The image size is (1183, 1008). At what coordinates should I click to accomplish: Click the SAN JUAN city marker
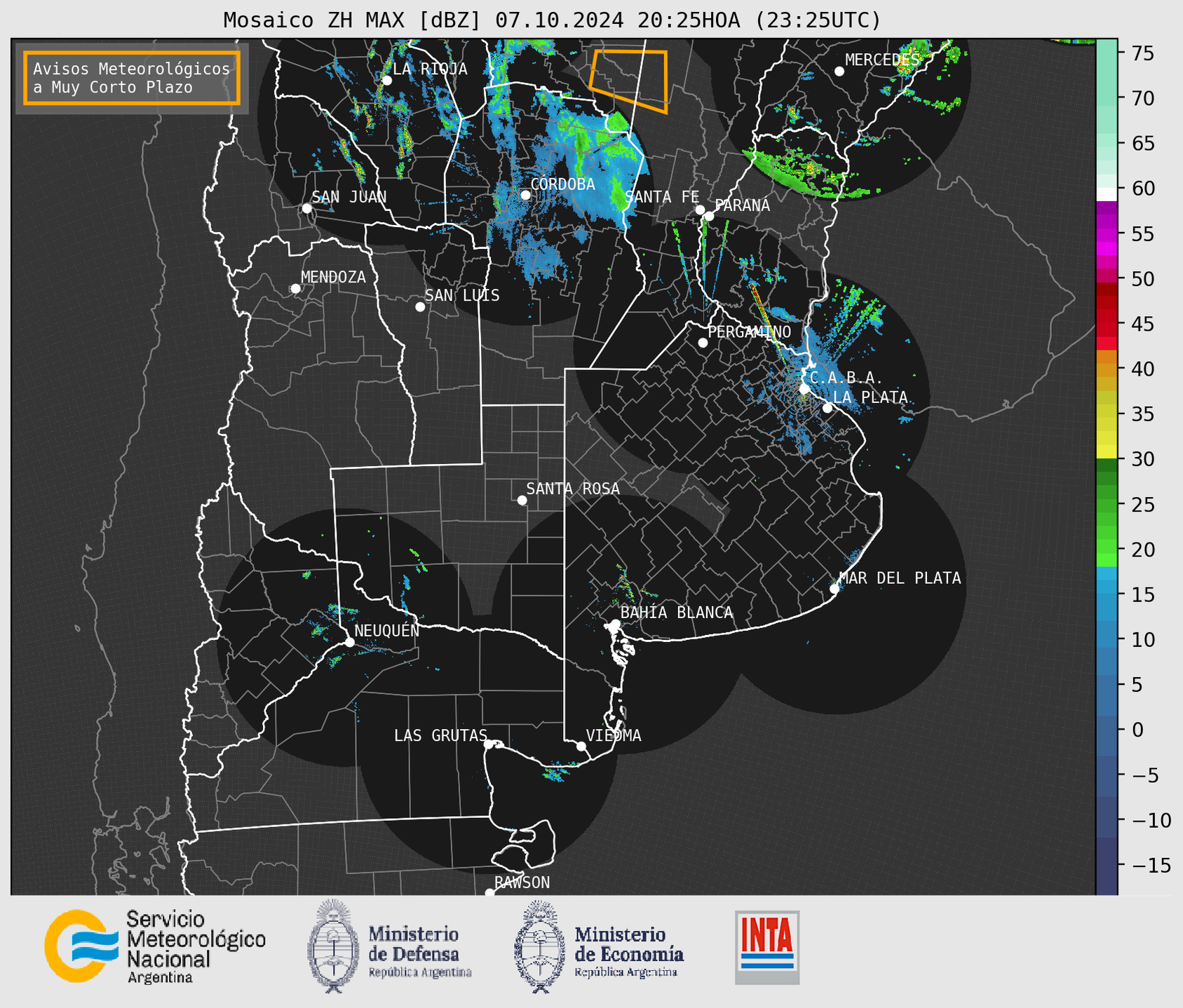306,208
